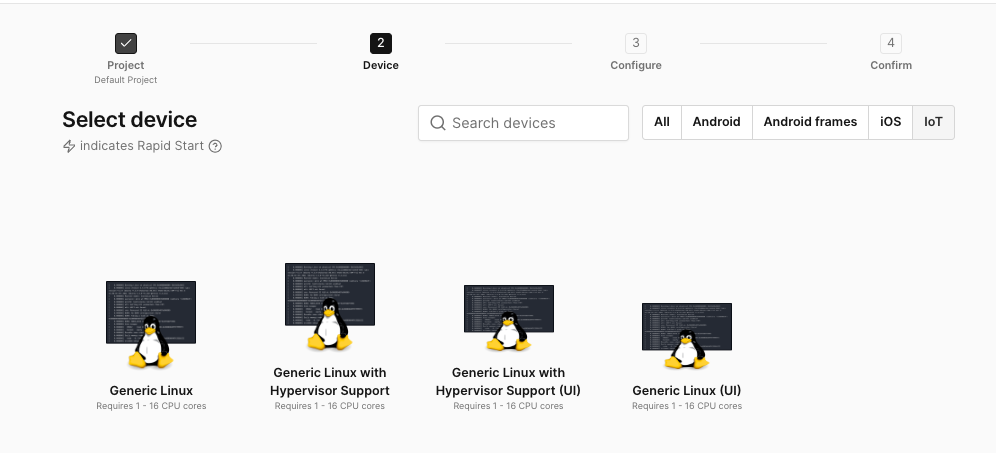Click CPU cores text under Generic Linux (UI)
996x453 pixels.
tap(687, 406)
